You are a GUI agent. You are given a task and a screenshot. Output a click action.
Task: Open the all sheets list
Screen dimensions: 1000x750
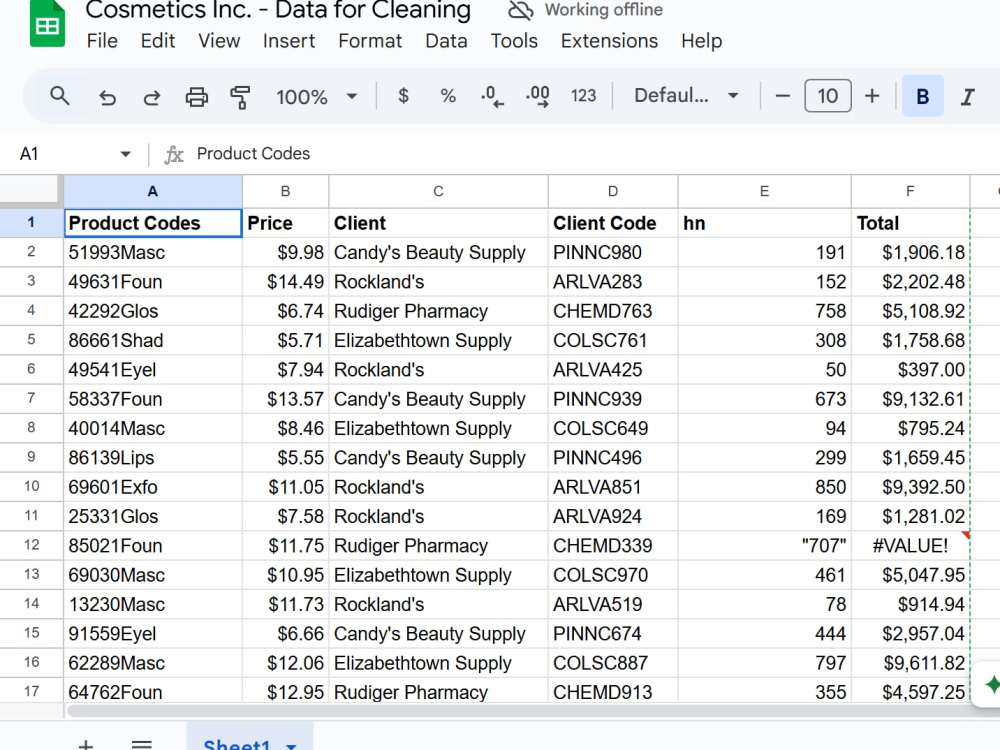pos(142,744)
